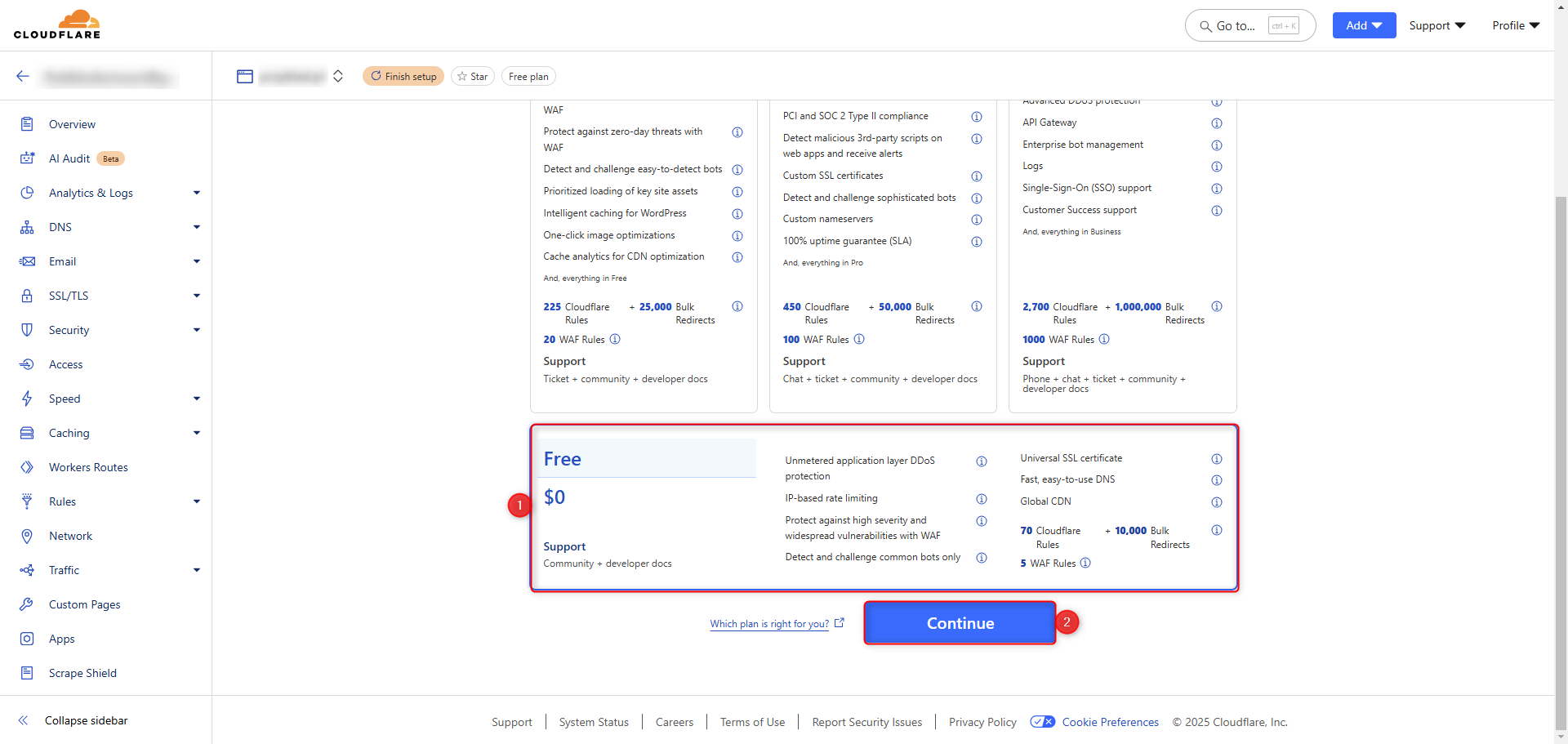Expand the Speed submenu arrow
This screenshot has width=1568, height=744.
point(197,399)
